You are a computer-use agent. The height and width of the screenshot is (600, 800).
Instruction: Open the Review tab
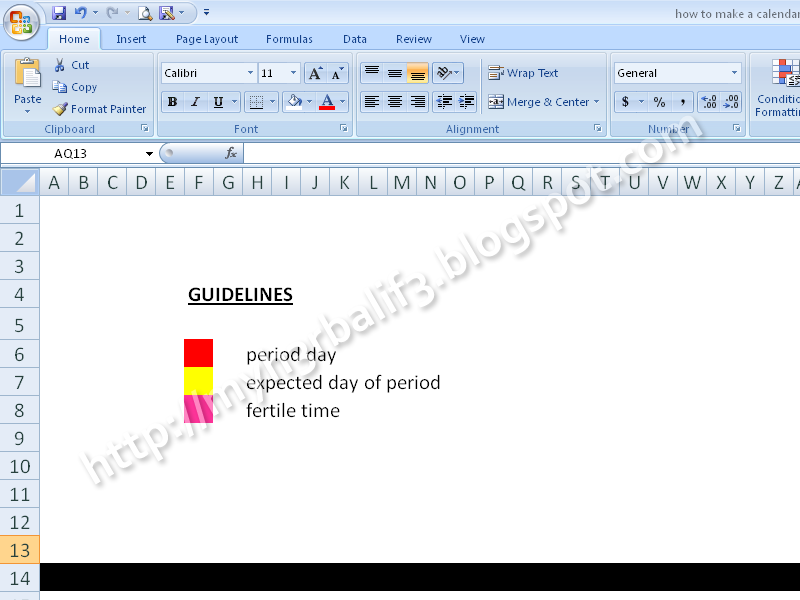pyautogui.click(x=414, y=39)
